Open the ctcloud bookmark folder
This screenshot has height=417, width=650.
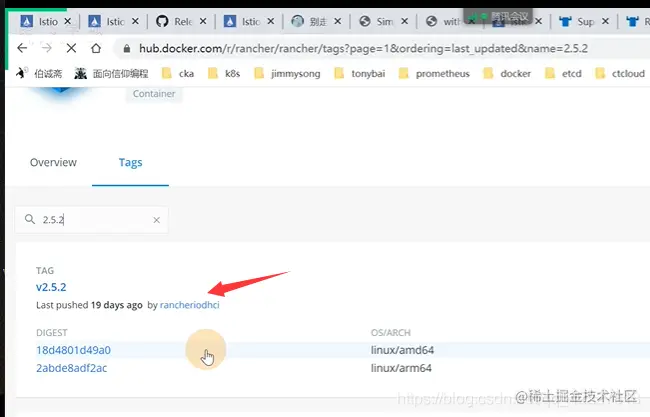(620, 73)
